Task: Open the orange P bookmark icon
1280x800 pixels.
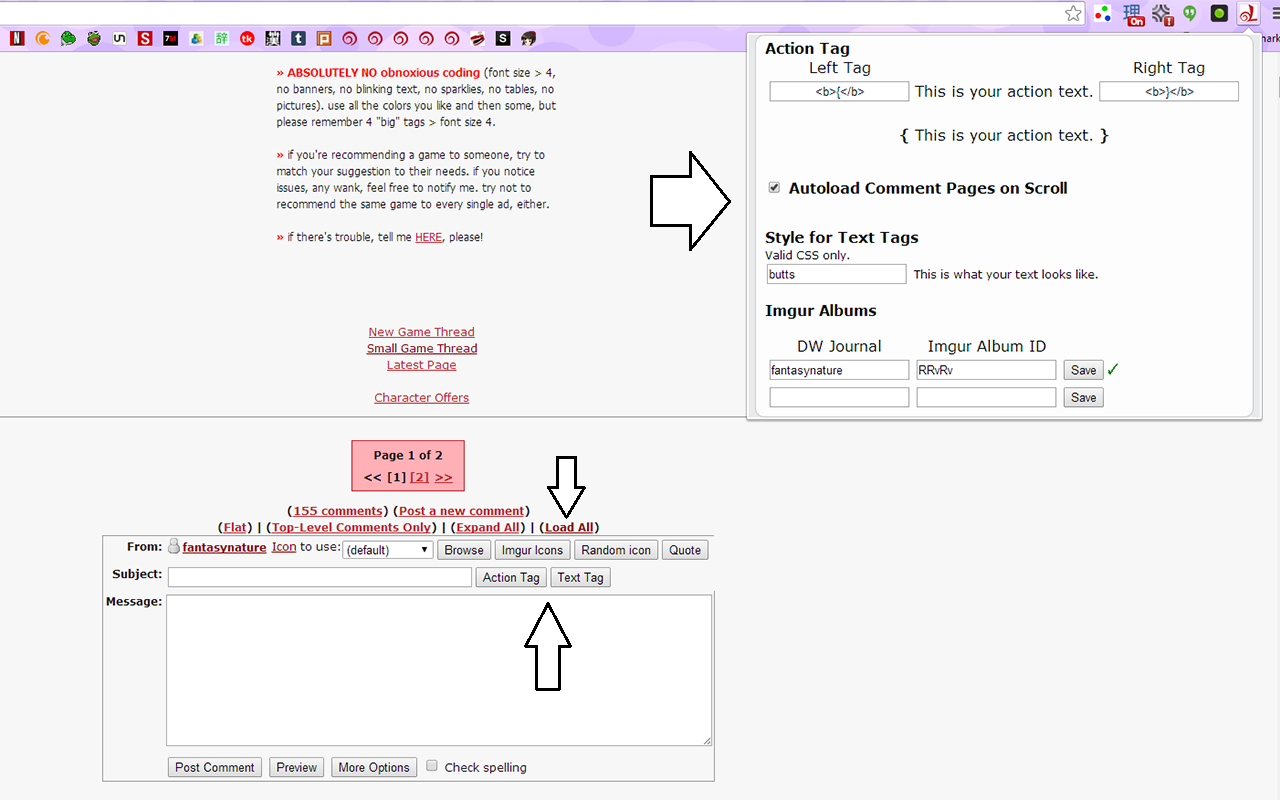Action: [324, 39]
